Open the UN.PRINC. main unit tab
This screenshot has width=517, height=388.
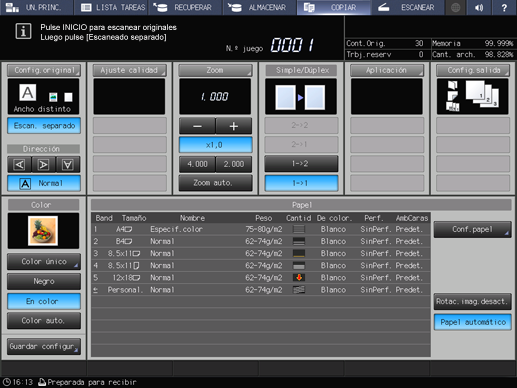tap(37, 7)
